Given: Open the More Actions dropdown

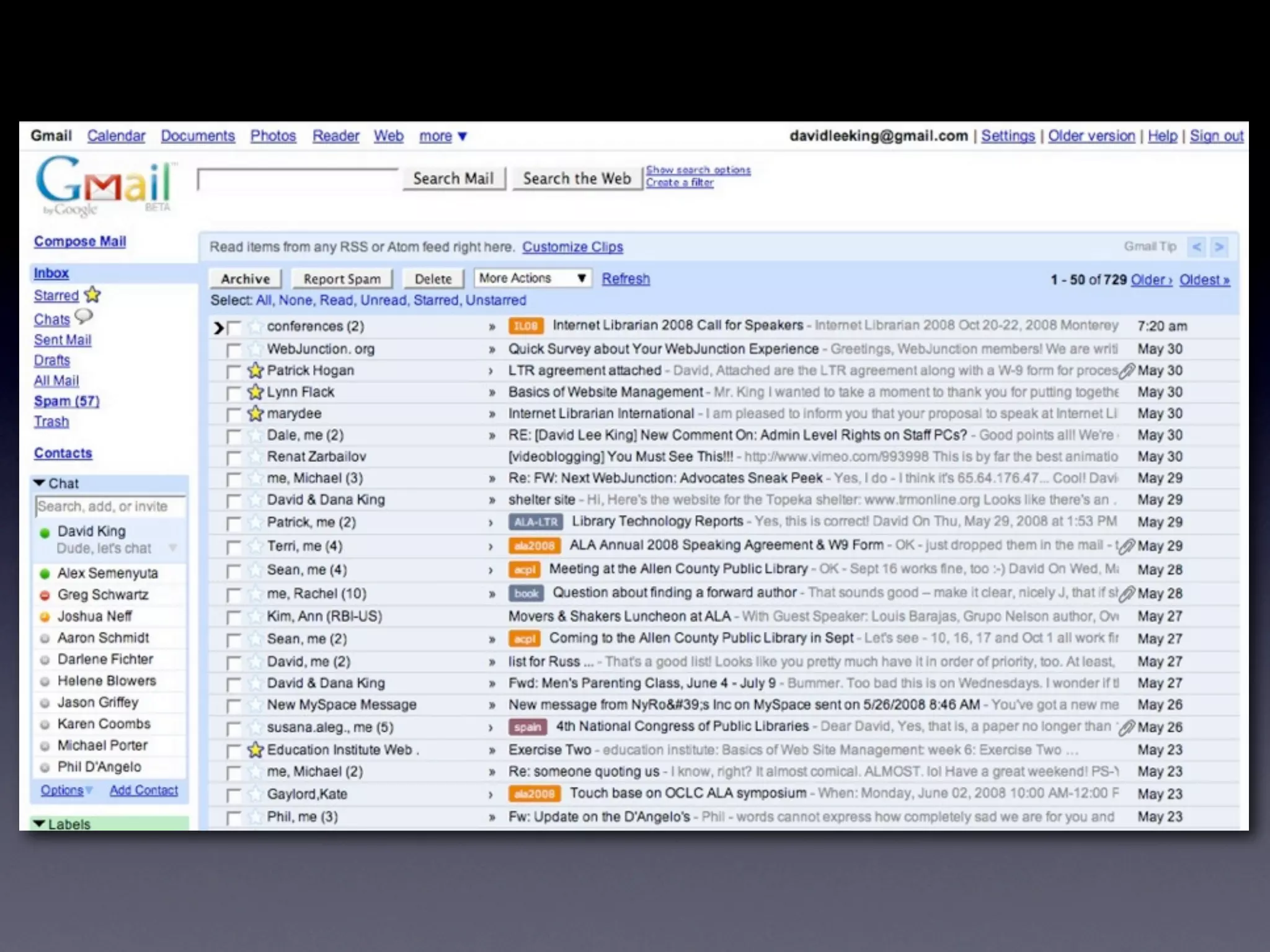Looking at the screenshot, I should pos(533,278).
